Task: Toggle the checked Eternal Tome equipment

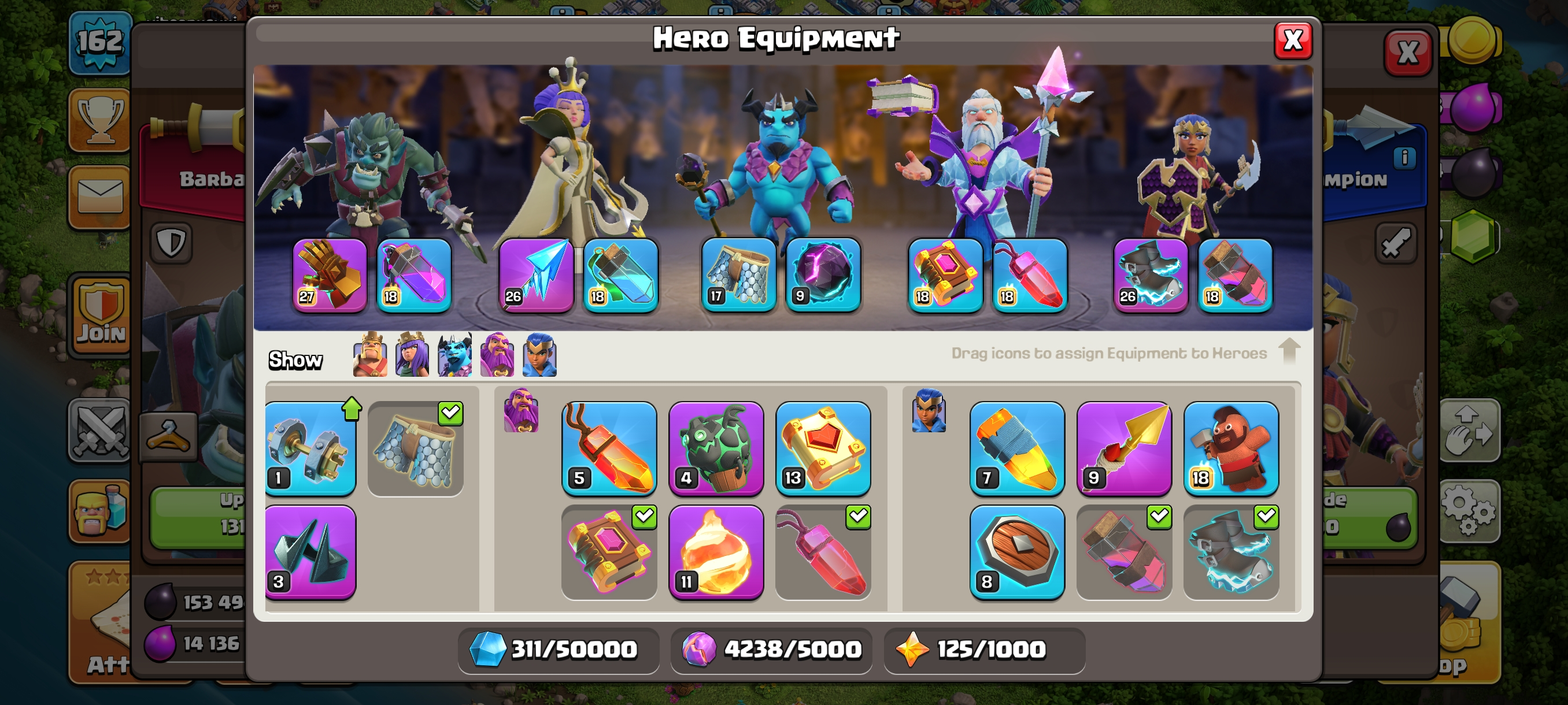Action: pos(609,552)
